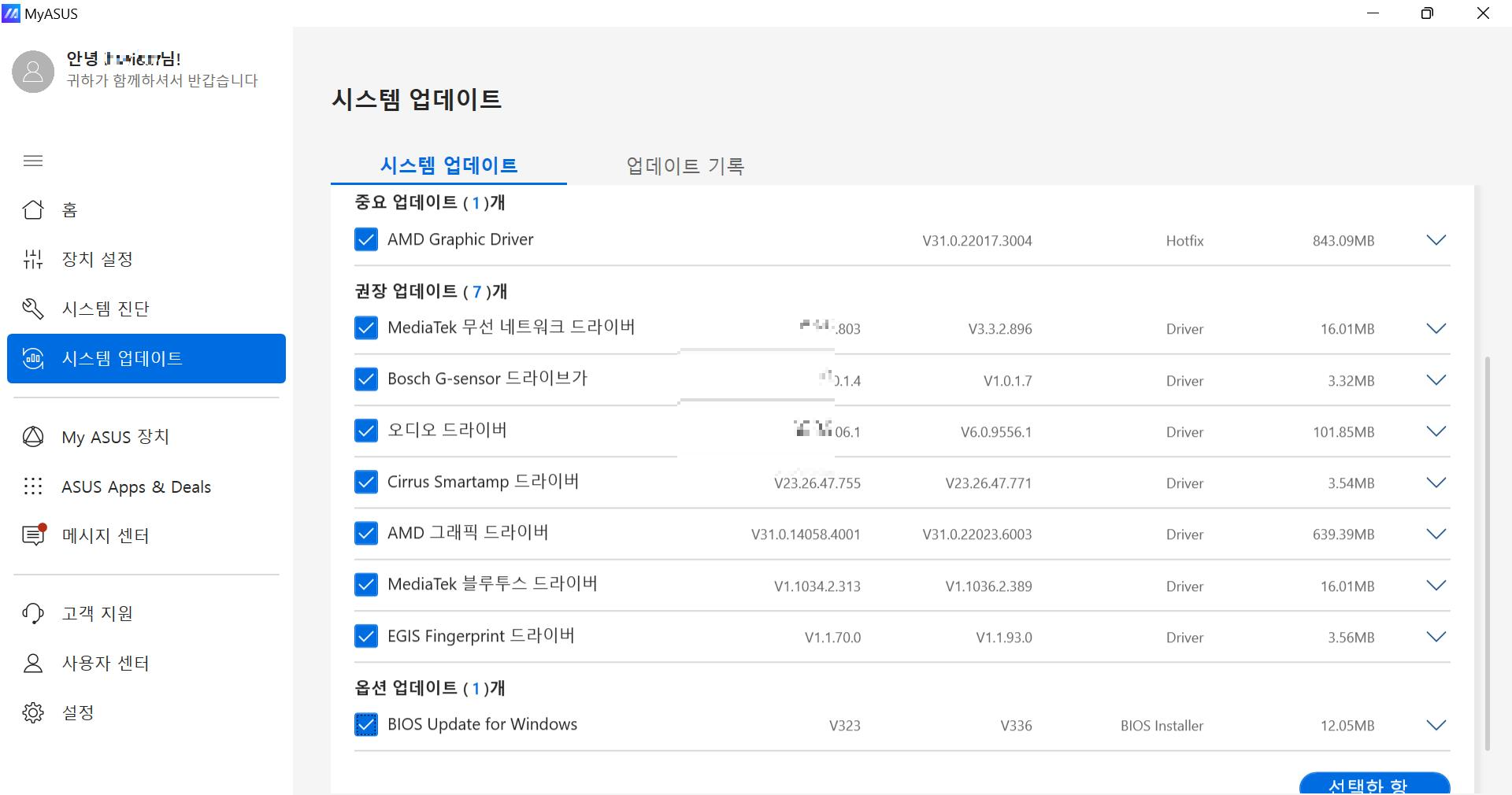Click the blue update selected button
Image resolution: width=1512 pixels, height=795 pixels.
pyautogui.click(x=1374, y=783)
